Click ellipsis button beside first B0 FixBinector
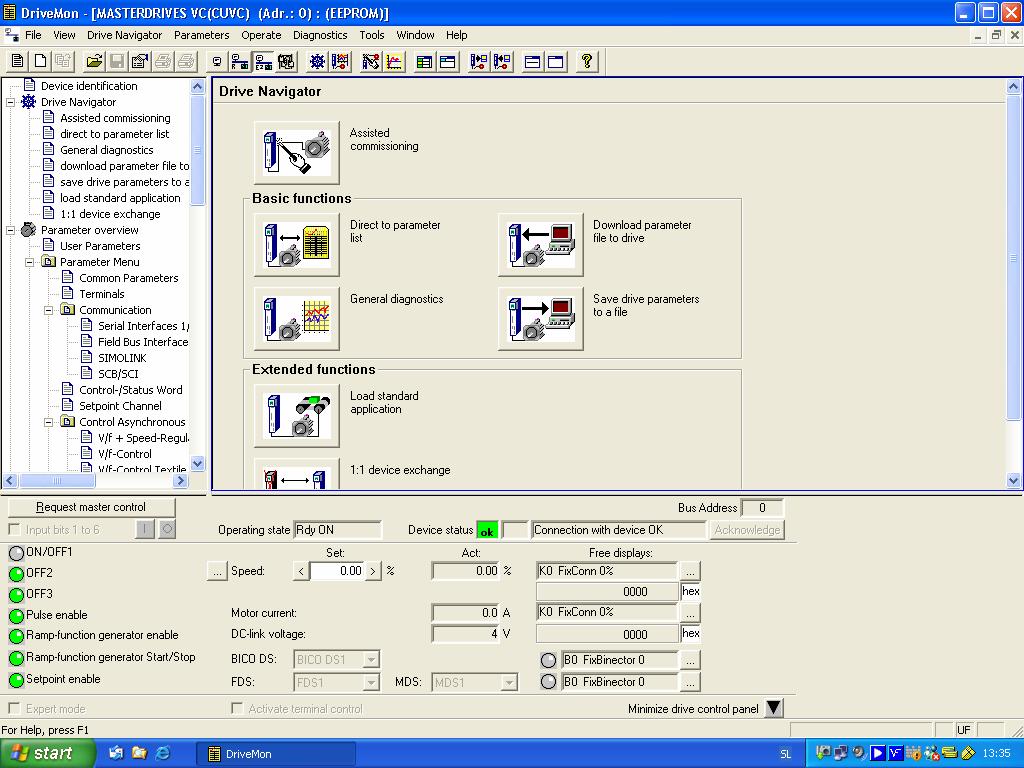1024x768 pixels. point(690,660)
